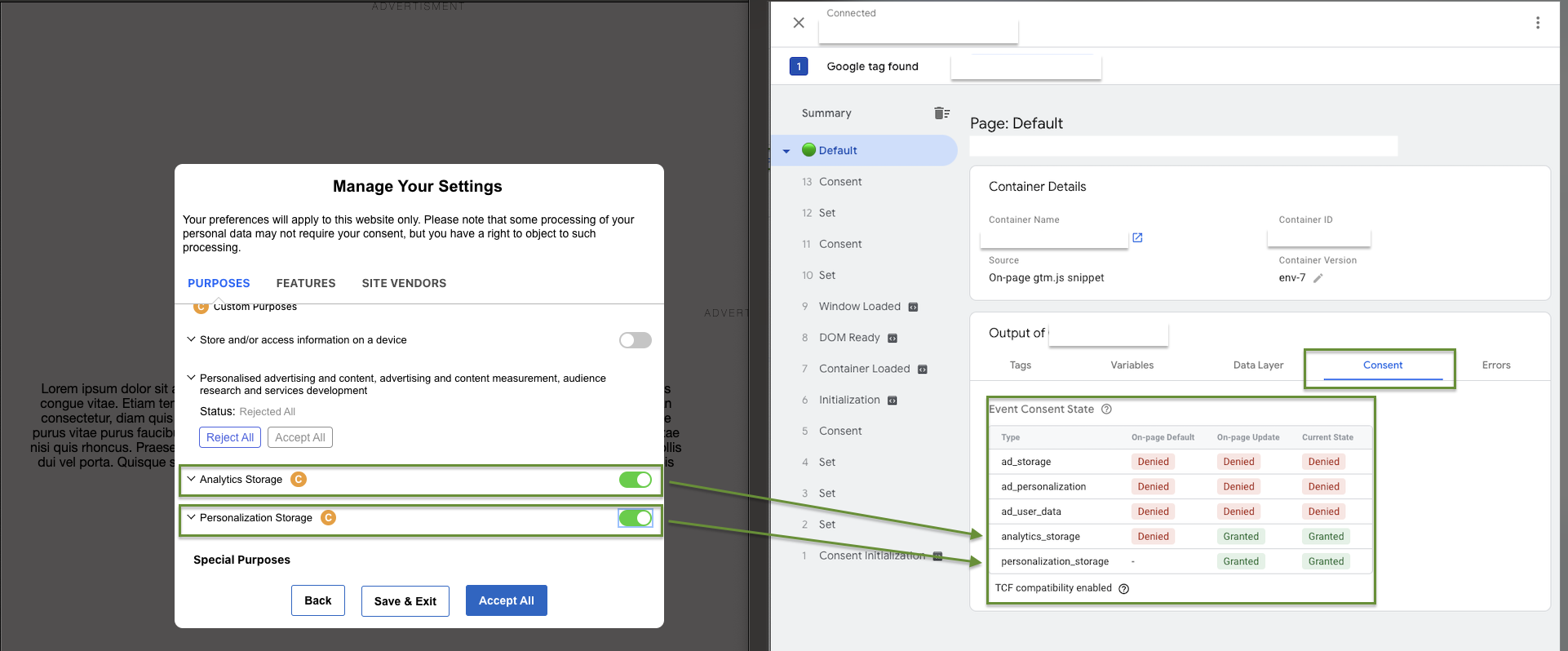Select the Container Loaded event
1568x651 pixels.
coord(864,369)
